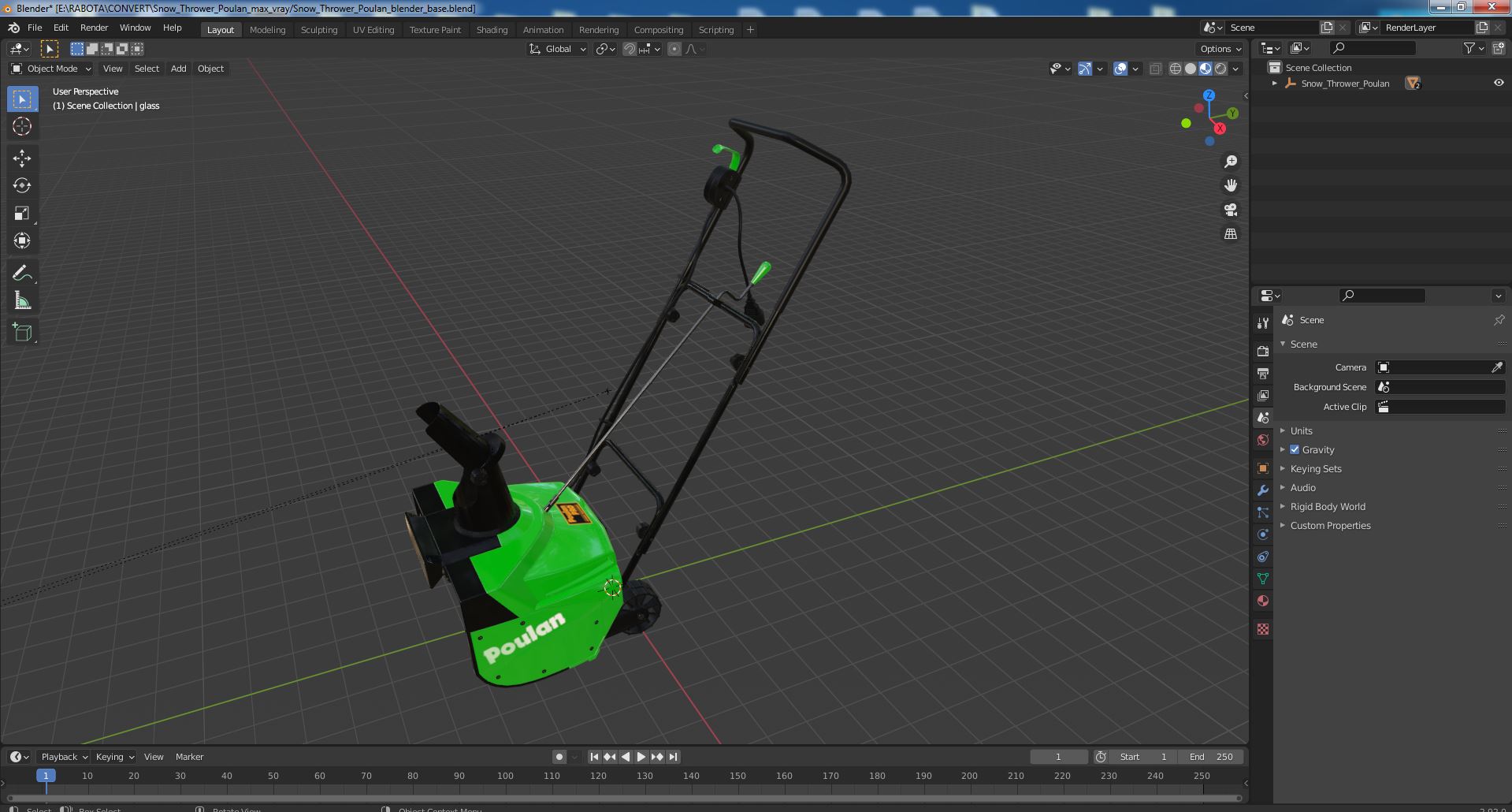Select the Measure tool
Viewport: 1512px width, 812px height.
tap(22, 300)
